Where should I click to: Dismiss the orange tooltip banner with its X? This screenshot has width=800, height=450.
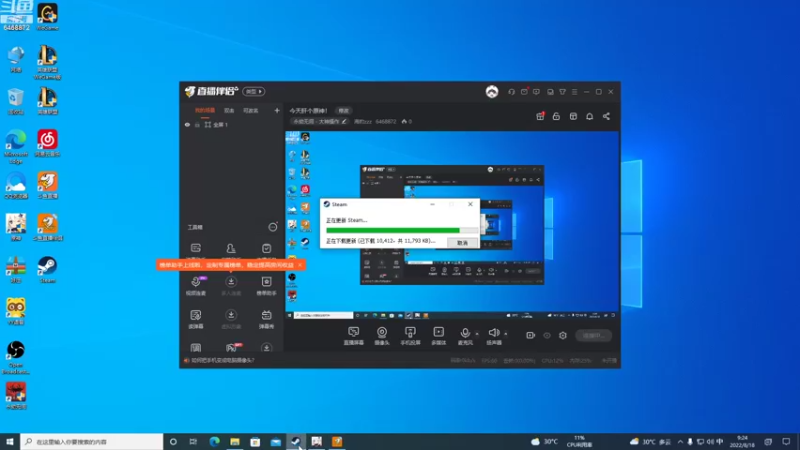tap(300, 265)
